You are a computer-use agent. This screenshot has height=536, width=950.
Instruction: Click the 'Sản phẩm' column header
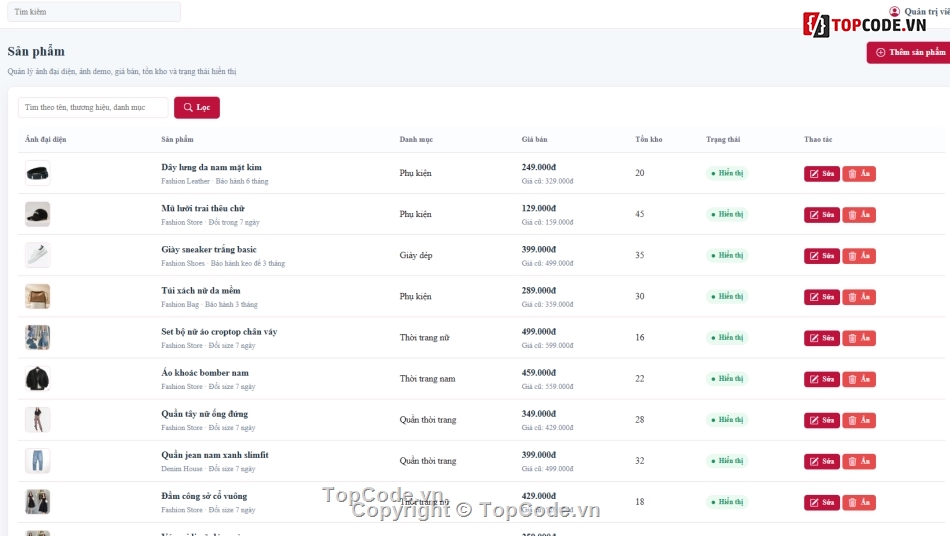click(178, 139)
